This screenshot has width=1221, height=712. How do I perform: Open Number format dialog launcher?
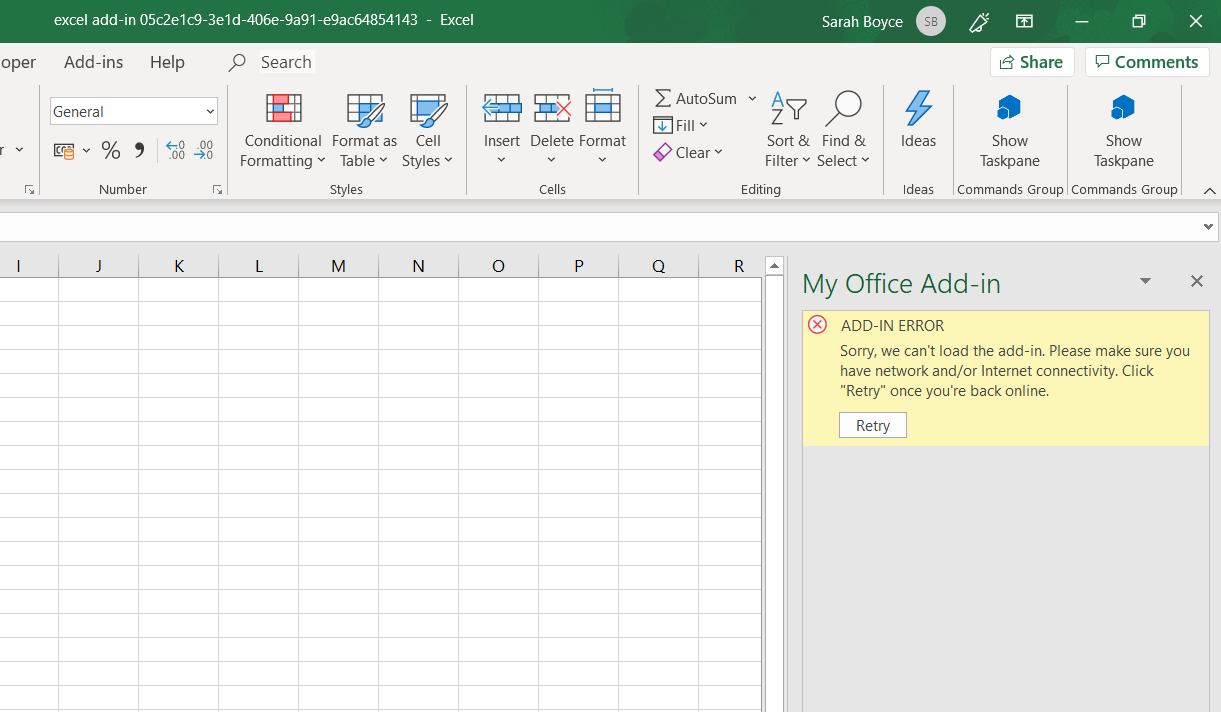(x=217, y=189)
